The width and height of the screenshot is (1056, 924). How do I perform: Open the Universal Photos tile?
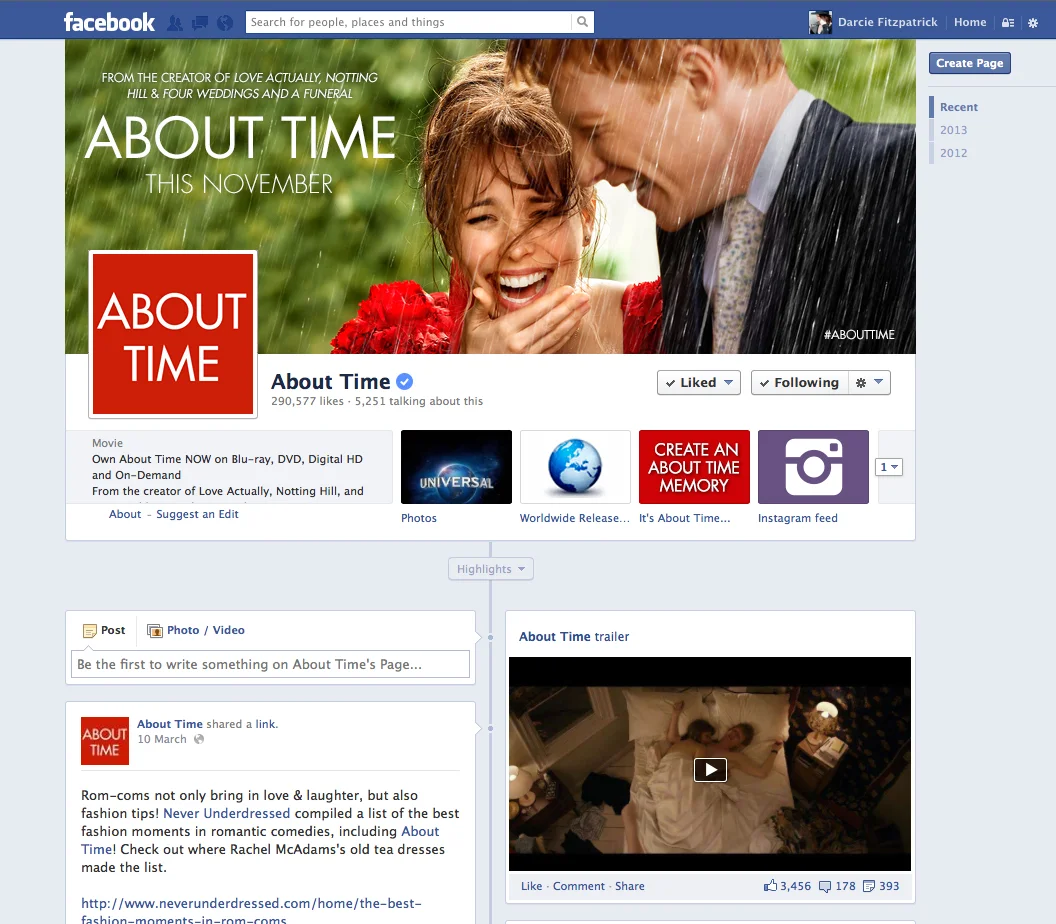coord(456,467)
